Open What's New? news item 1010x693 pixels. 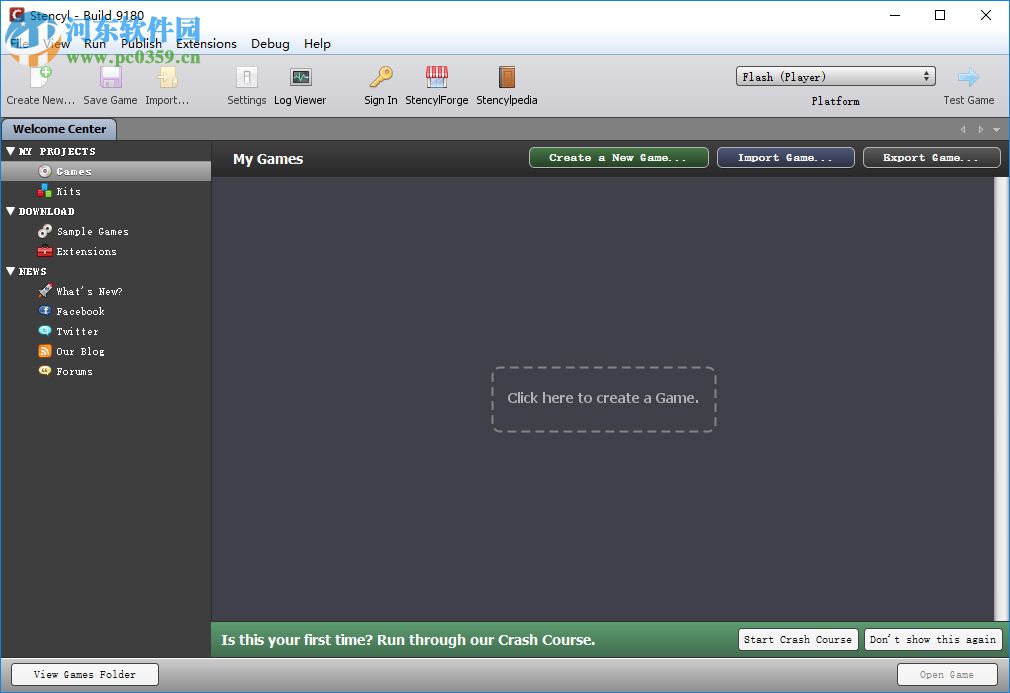(x=106, y=291)
